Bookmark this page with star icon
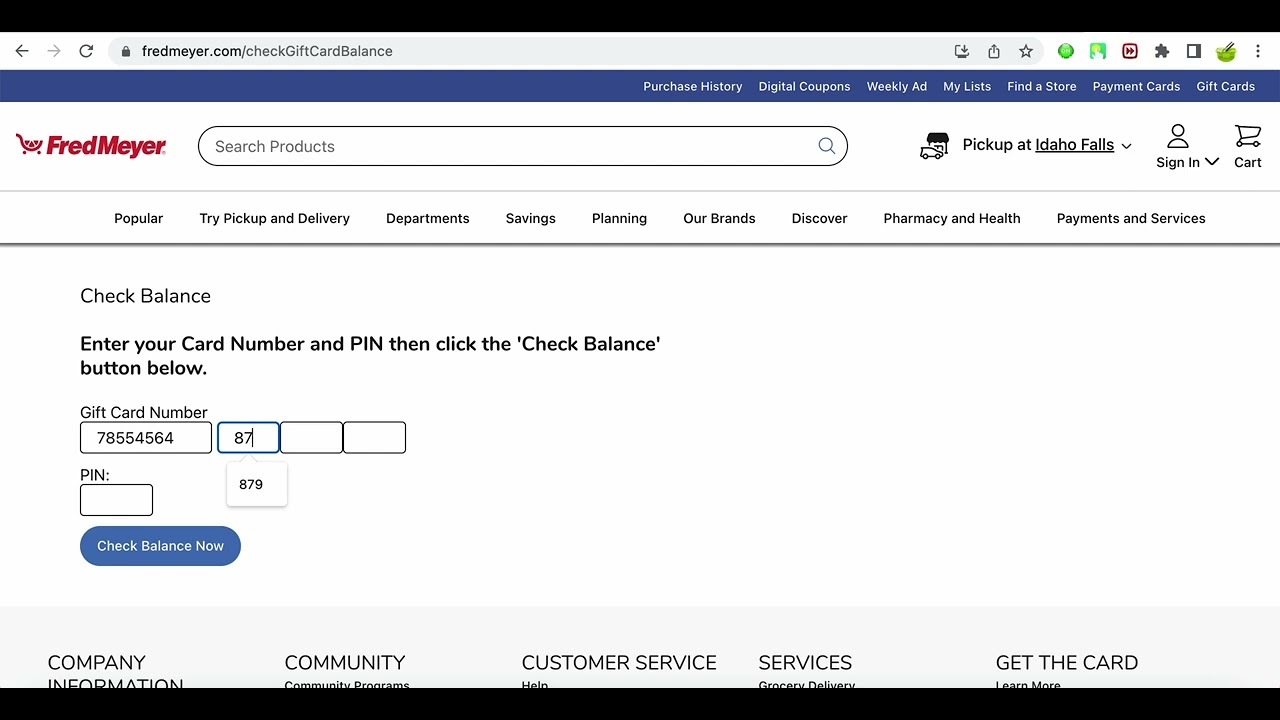The height and width of the screenshot is (720, 1280). tap(1026, 51)
